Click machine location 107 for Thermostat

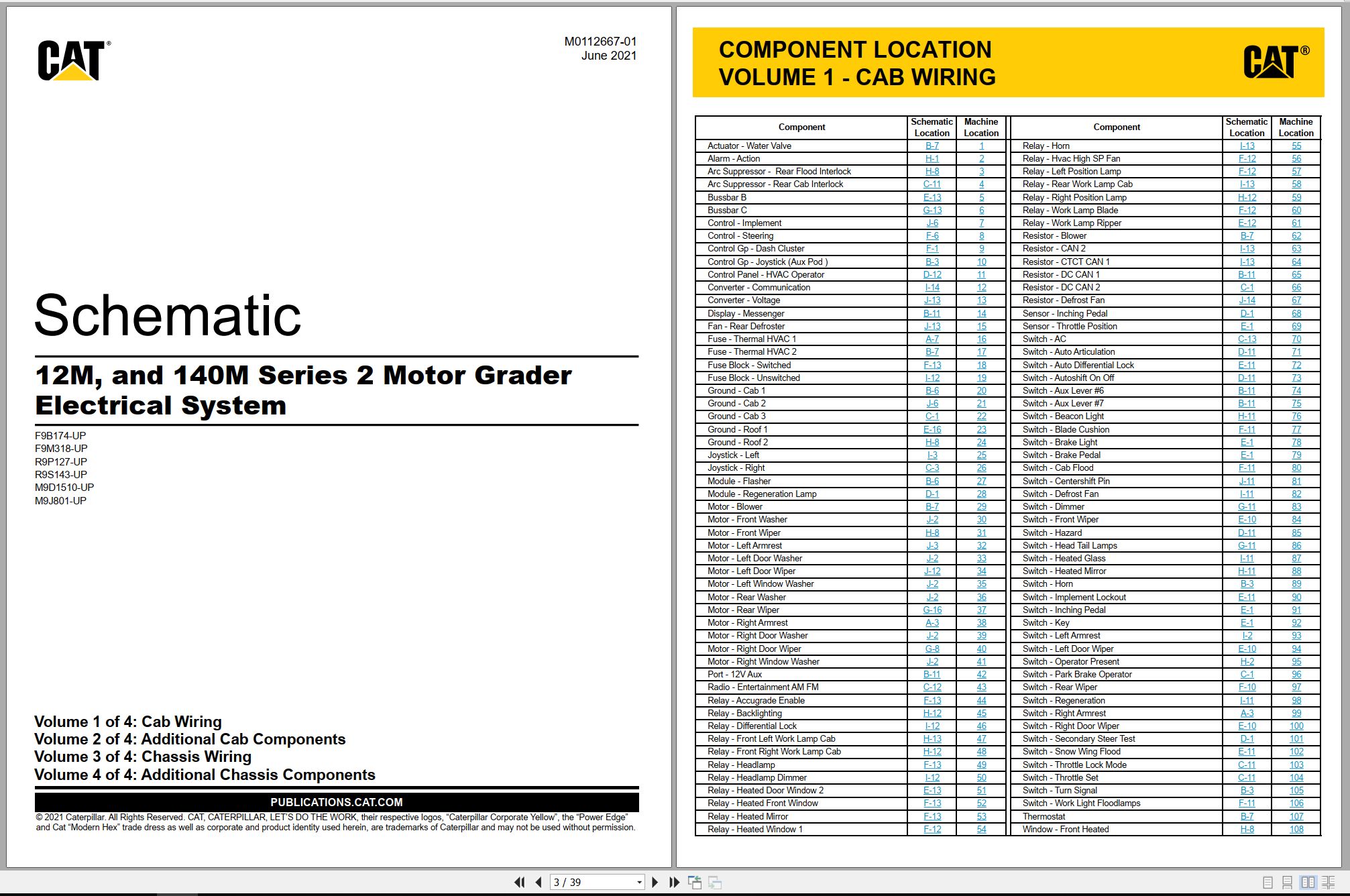click(1296, 816)
